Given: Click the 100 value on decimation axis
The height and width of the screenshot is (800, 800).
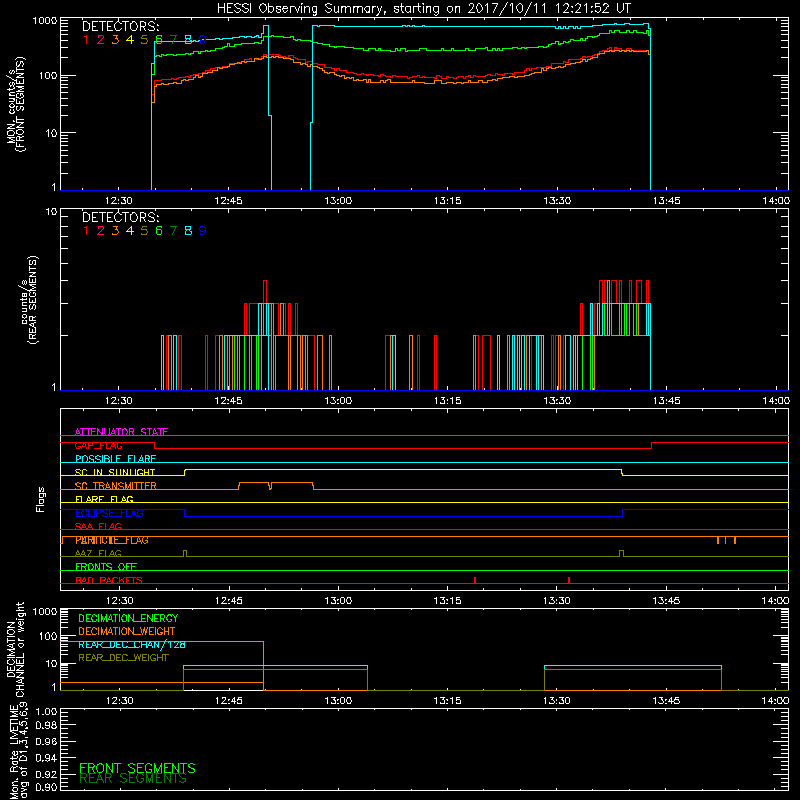Looking at the screenshot, I should [48, 636].
